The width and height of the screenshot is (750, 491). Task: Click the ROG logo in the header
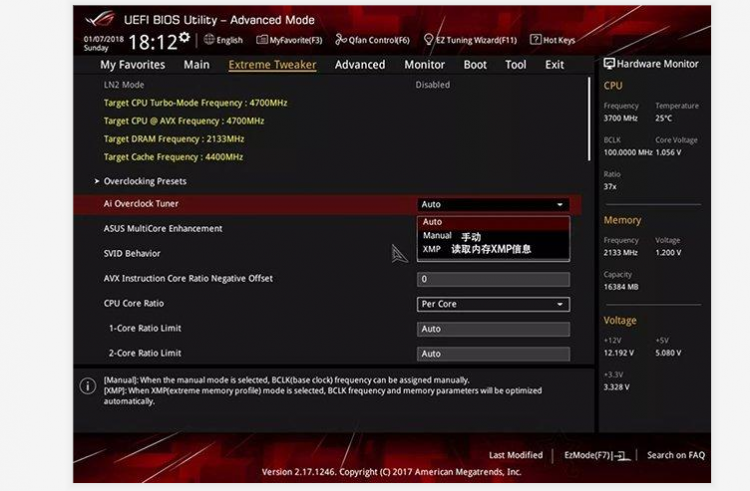(x=100, y=20)
